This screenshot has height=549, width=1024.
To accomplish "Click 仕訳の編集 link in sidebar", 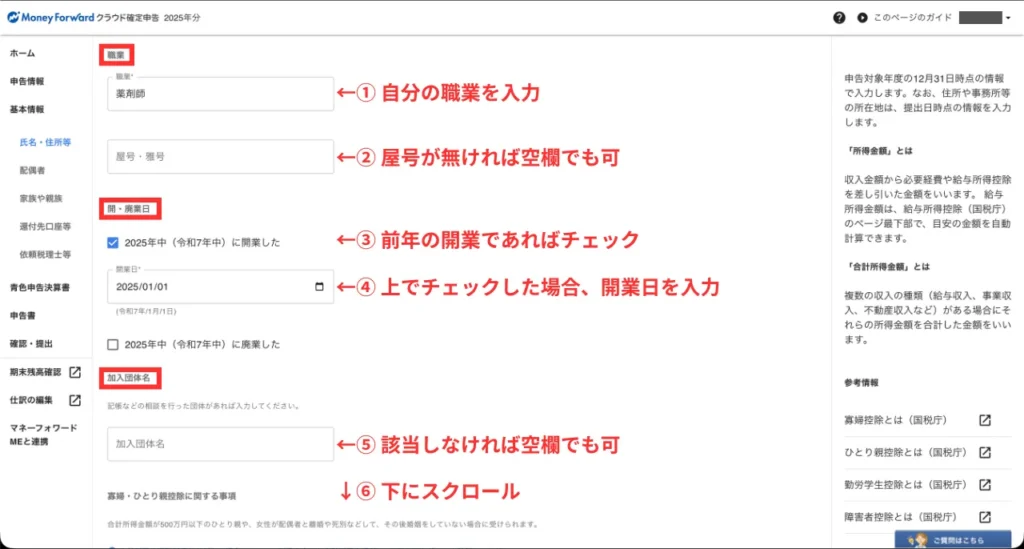I will coord(31,400).
